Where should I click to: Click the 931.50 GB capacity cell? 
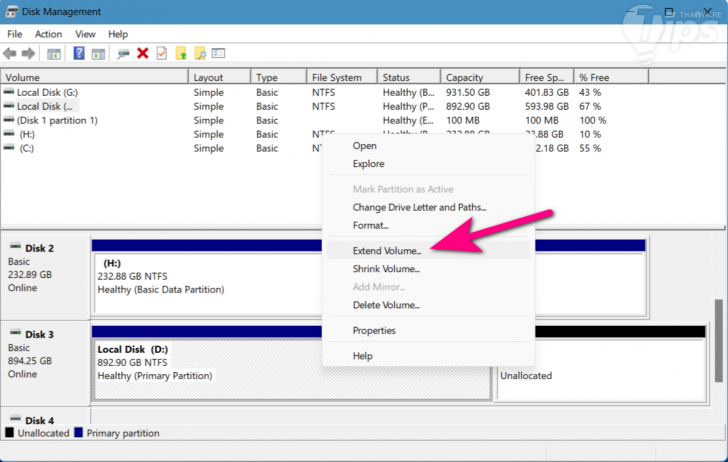[x=468, y=92]
